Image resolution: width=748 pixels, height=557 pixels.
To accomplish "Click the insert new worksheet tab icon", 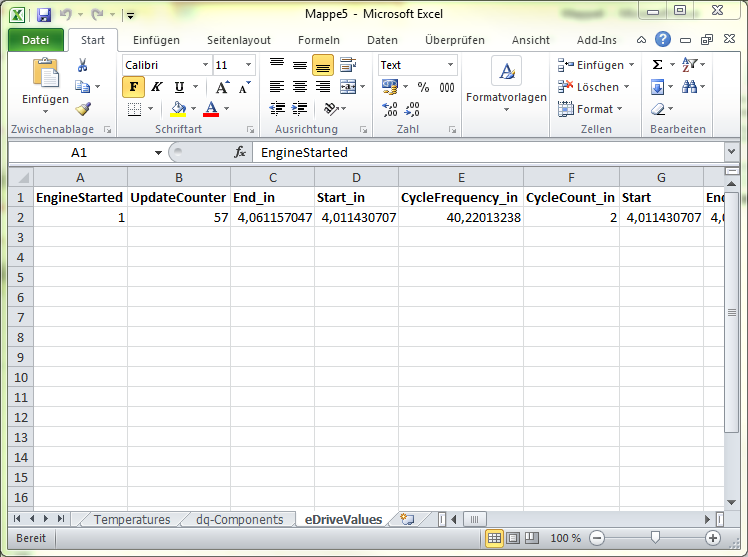I will click(407, 519).
